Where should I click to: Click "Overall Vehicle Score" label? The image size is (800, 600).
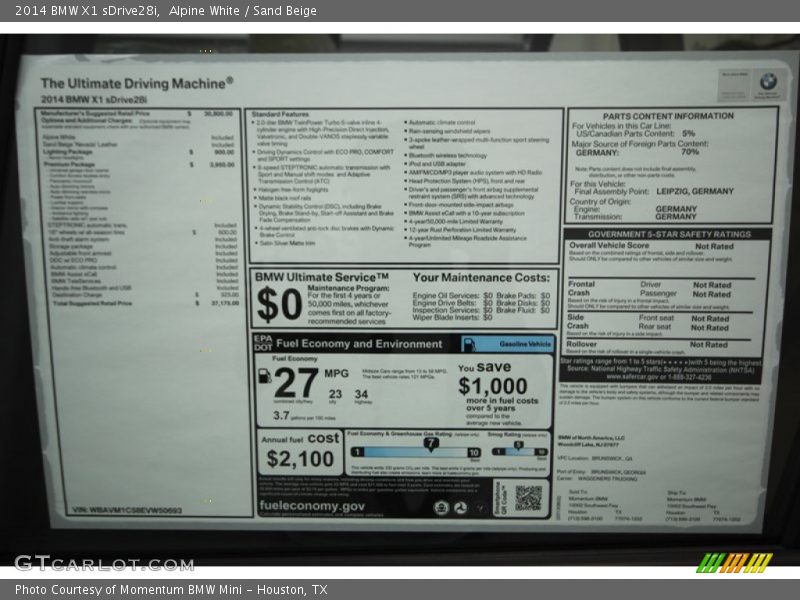(609, 245)
